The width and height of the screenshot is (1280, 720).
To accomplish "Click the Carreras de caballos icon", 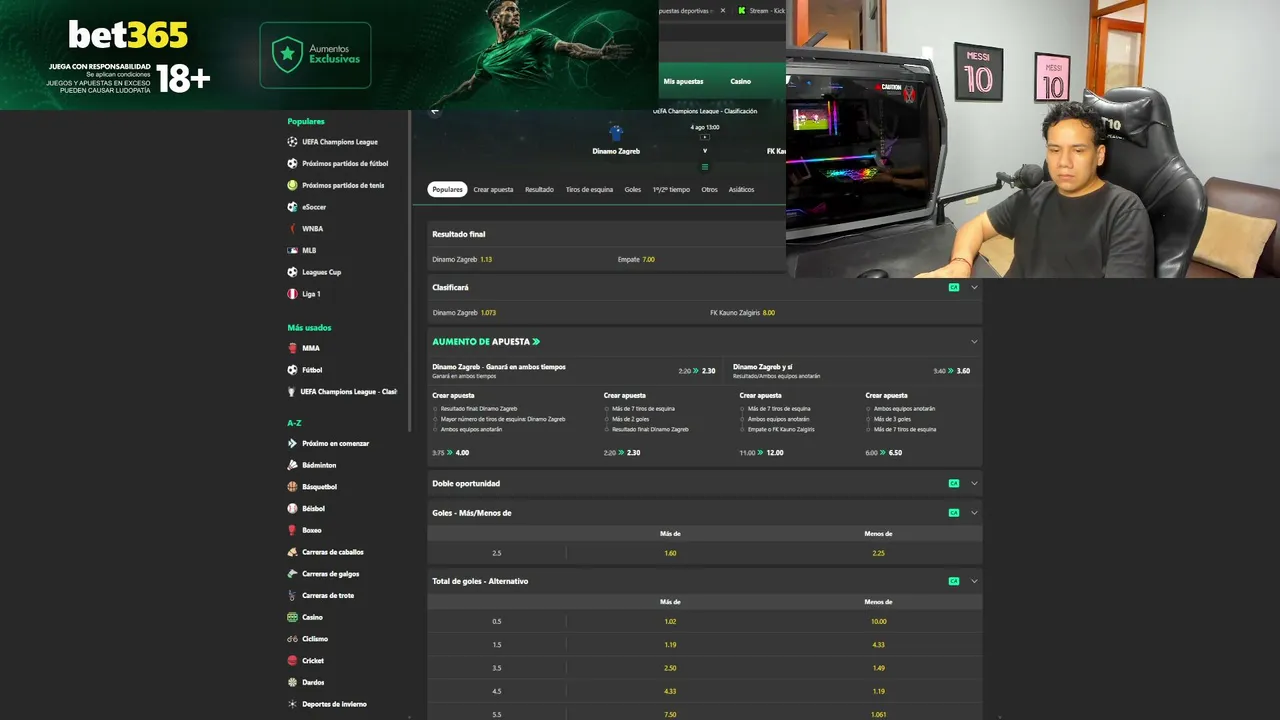I will (x=293, y=552).
